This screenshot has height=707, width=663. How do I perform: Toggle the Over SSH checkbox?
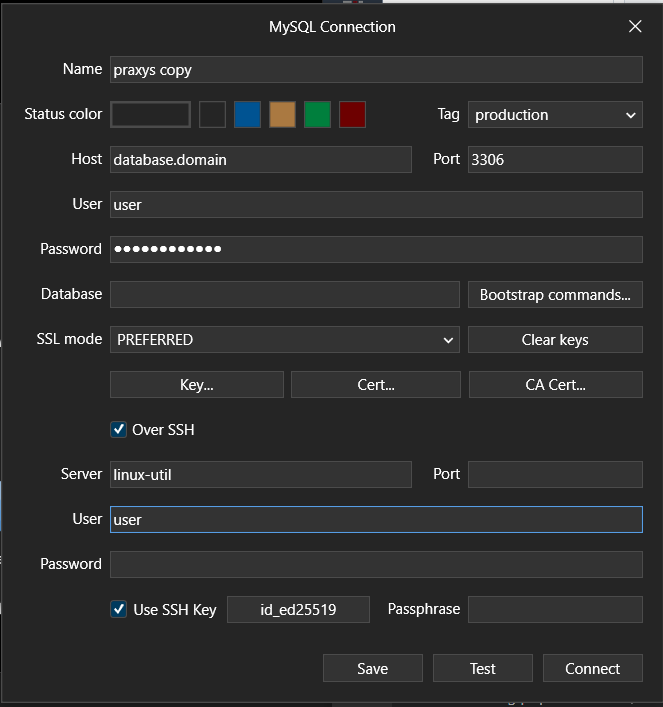(119, 429)
